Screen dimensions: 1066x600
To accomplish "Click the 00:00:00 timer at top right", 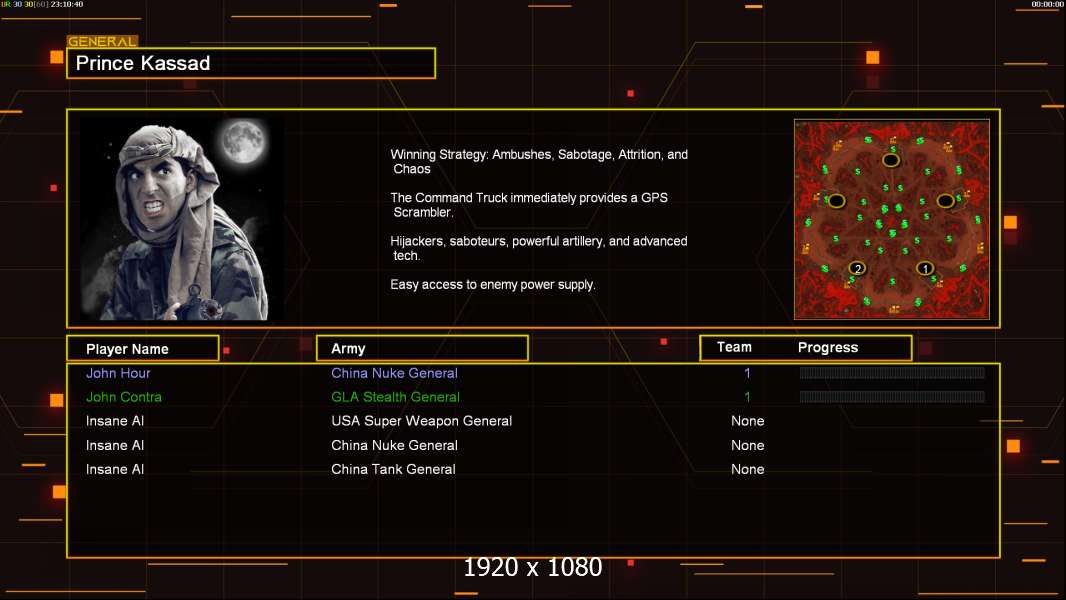I will pyautogui.click(x=1048, y=4).
